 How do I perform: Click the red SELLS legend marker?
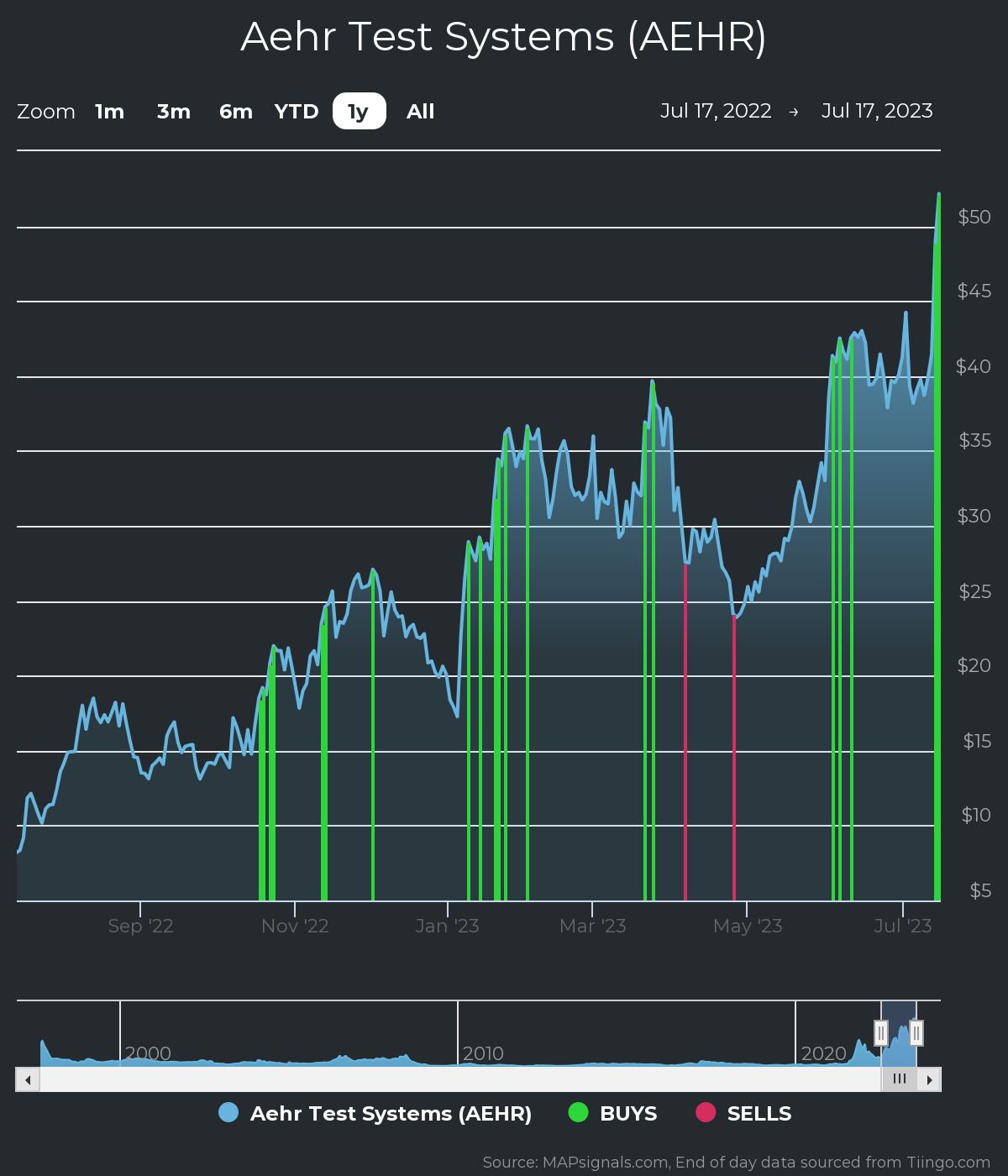point(706,1112)
